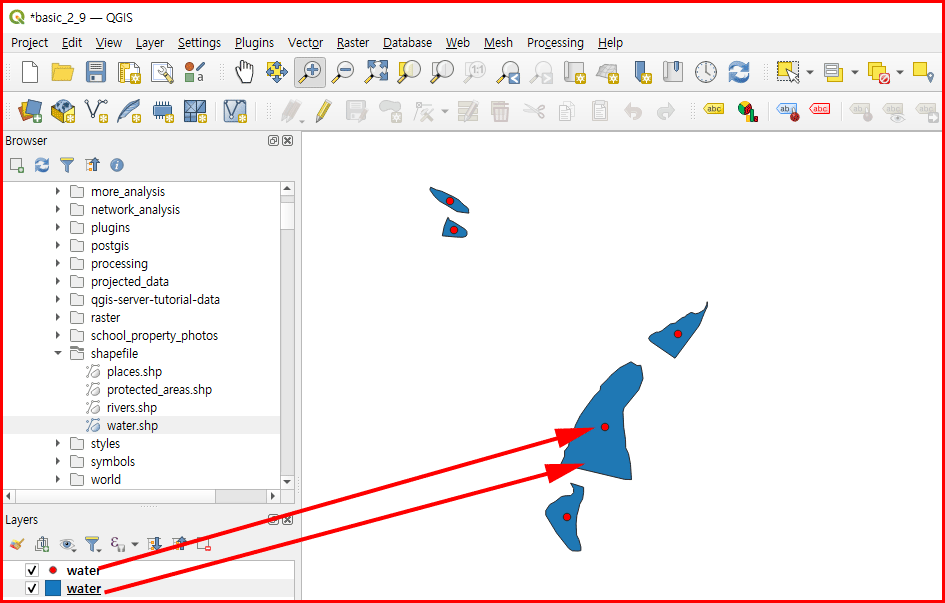This screenshot has height=603, width=945.
Task: Click Zoom to Layer icon
Action: pyautogui.click(x=442, y=72)
